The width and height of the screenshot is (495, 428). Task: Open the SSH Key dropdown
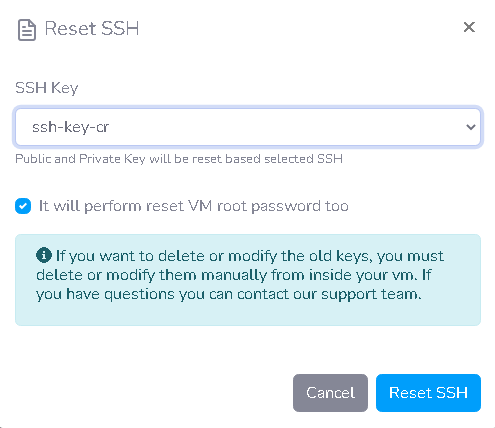248,127
